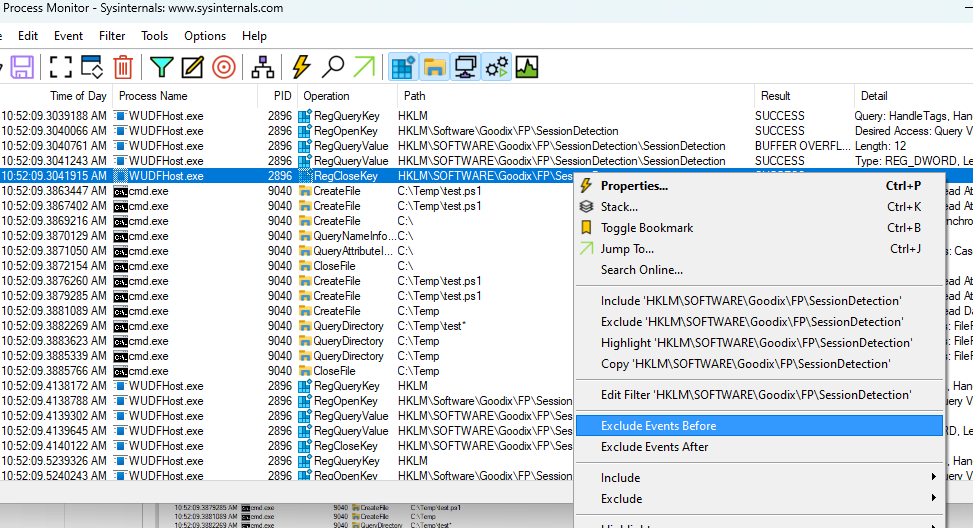Toggle Show Network Activity icon
The width and height of the screenshot is (973, 528).
tap(465, 67)
